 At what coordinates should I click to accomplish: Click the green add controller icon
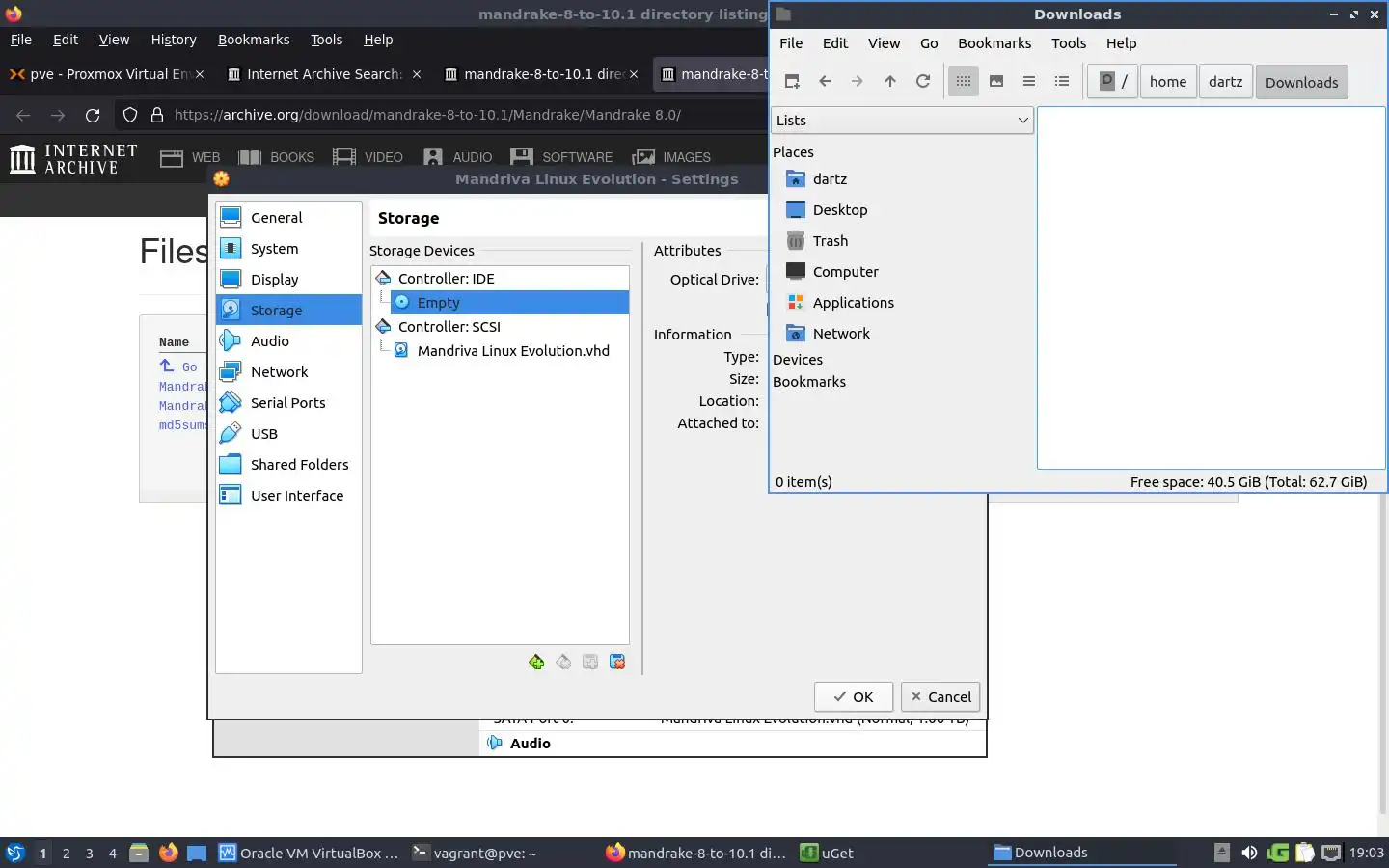point(536,662)
